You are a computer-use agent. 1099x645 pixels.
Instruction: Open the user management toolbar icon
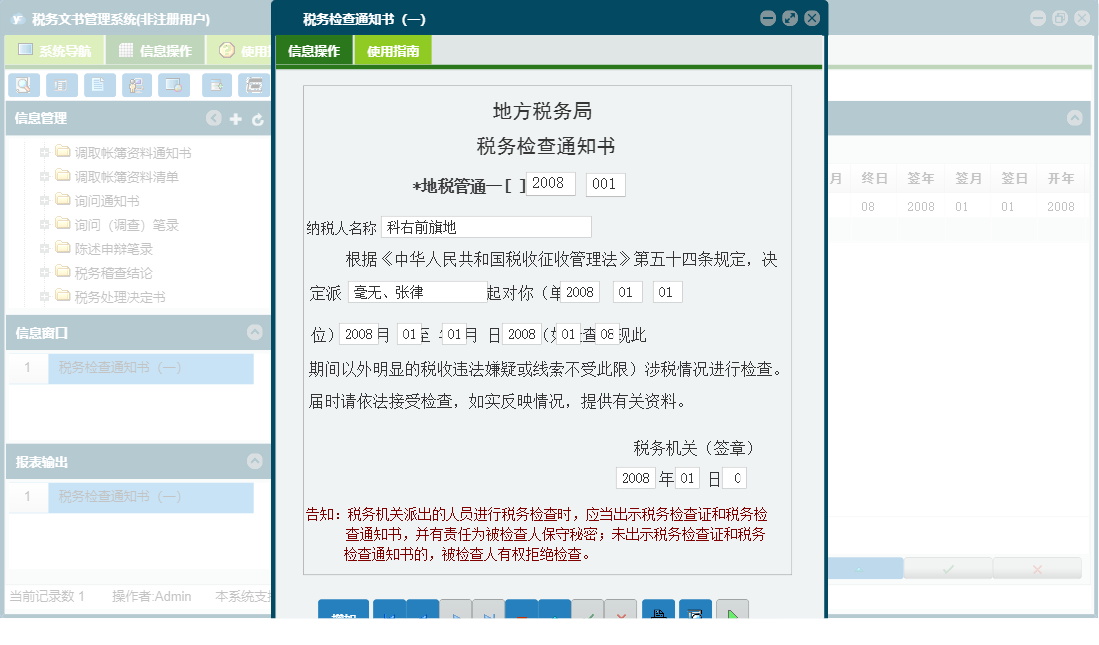[x=134, y=85]
